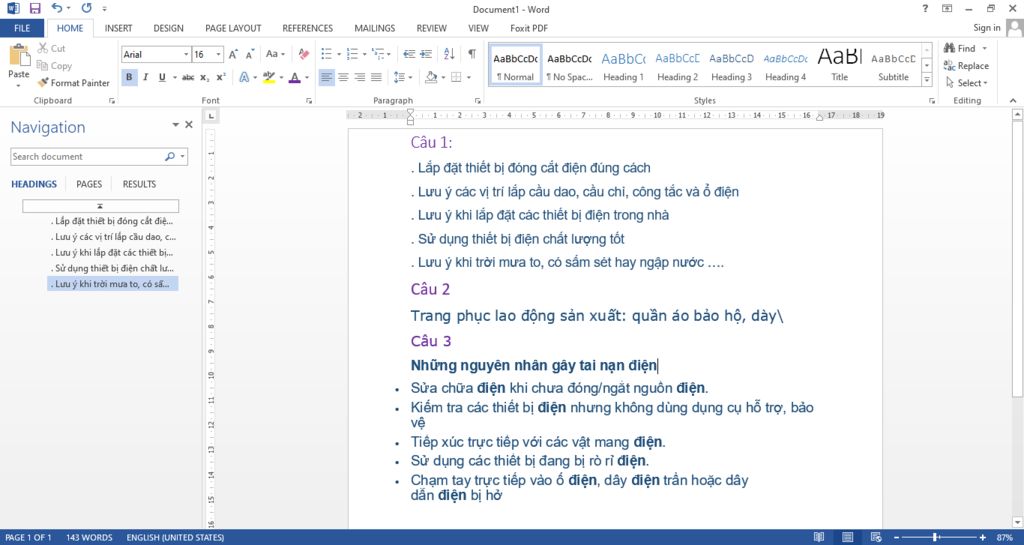This screenshot has height=545, width=1024.
Task: Switch to the PAGE LAYOUT tab
Action: click(x=233, y=28)
